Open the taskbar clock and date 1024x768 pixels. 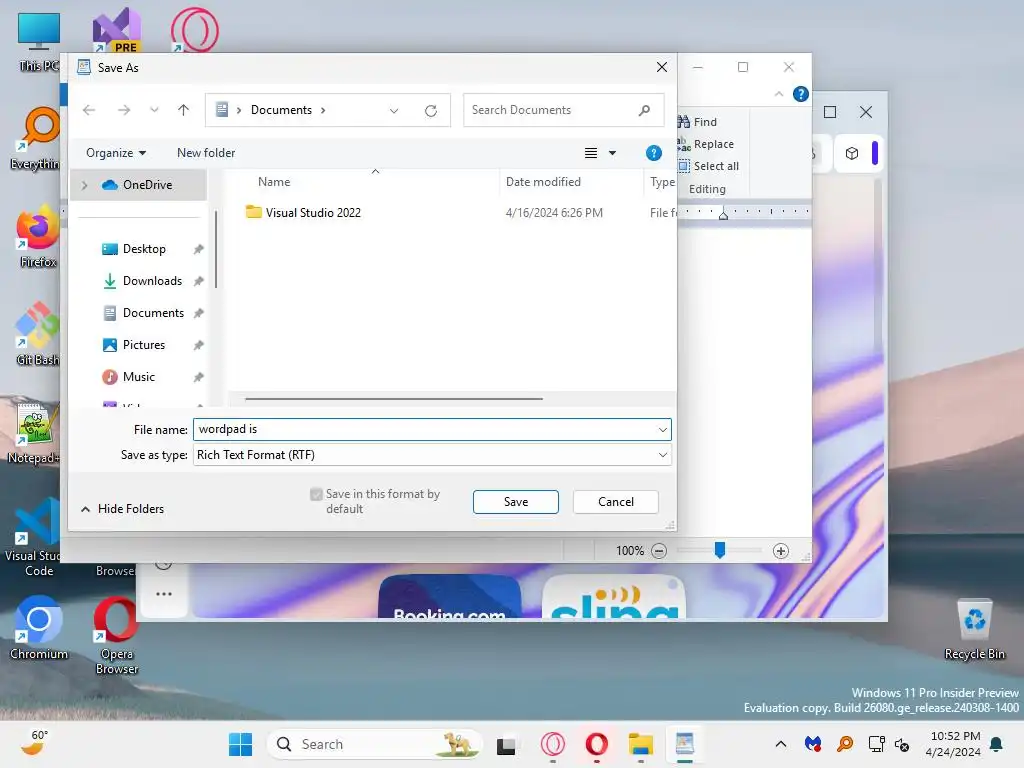pyautogui.click(x=953, y=744)
